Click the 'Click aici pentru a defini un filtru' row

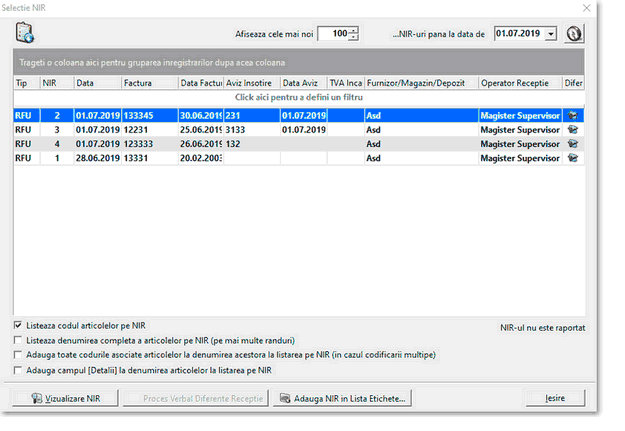(x=299, y=97)
